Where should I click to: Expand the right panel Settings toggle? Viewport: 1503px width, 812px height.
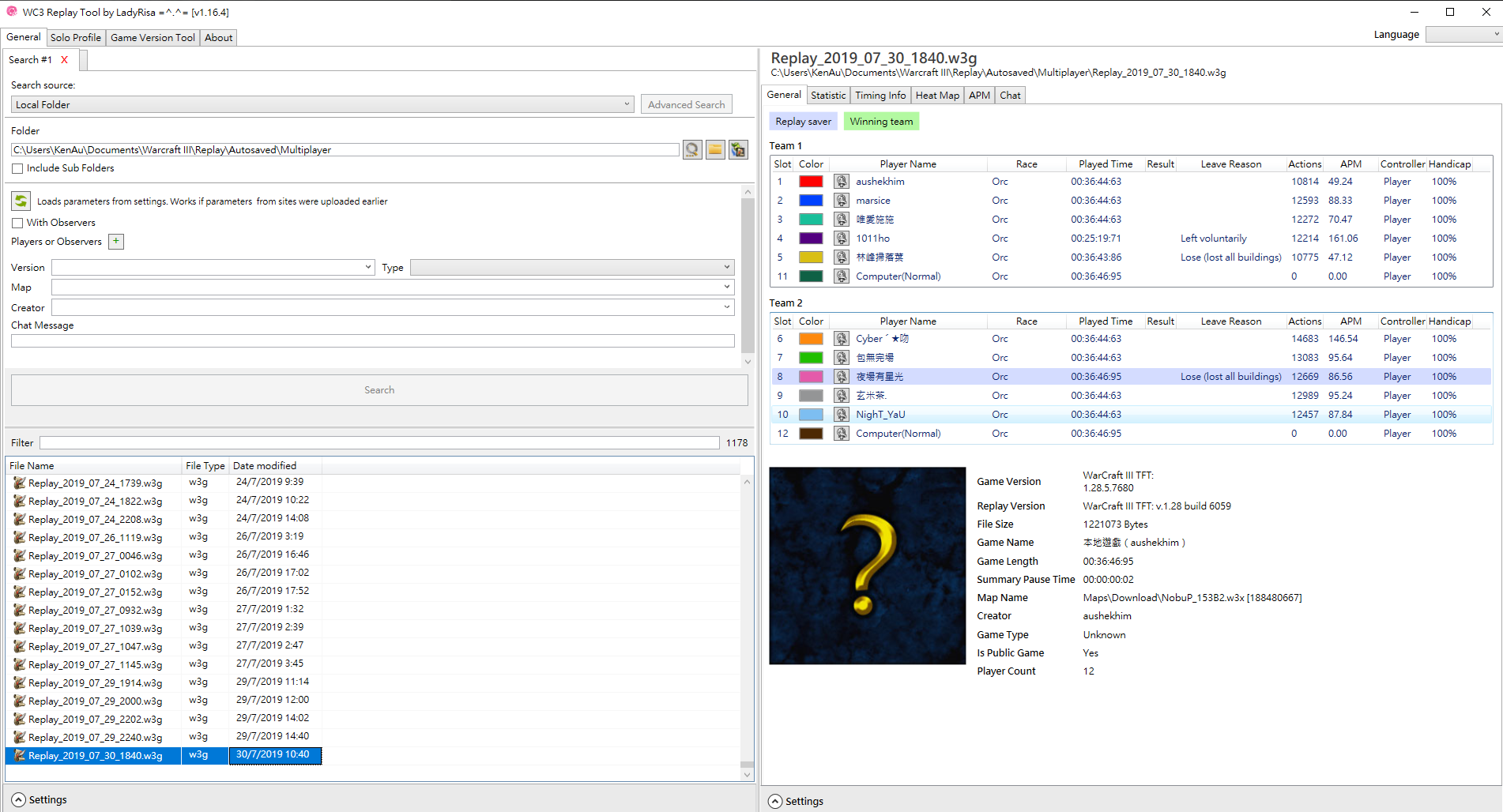tap(776, 802)
